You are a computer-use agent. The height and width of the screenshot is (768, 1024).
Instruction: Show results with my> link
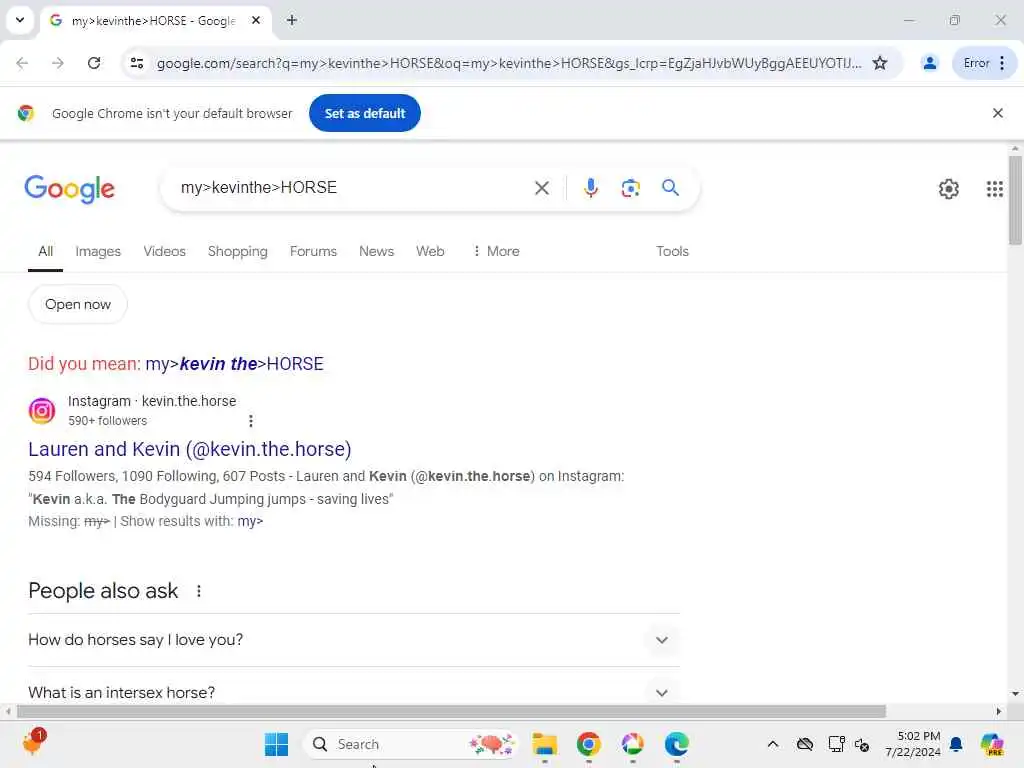click(x=250, y=521)
